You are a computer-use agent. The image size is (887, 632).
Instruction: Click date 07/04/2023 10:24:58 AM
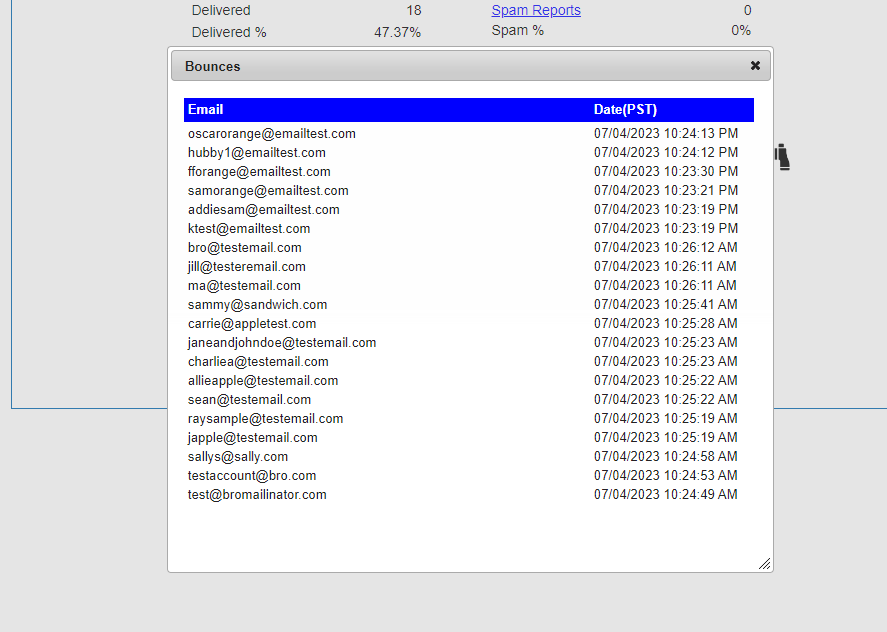coord(665,457)
